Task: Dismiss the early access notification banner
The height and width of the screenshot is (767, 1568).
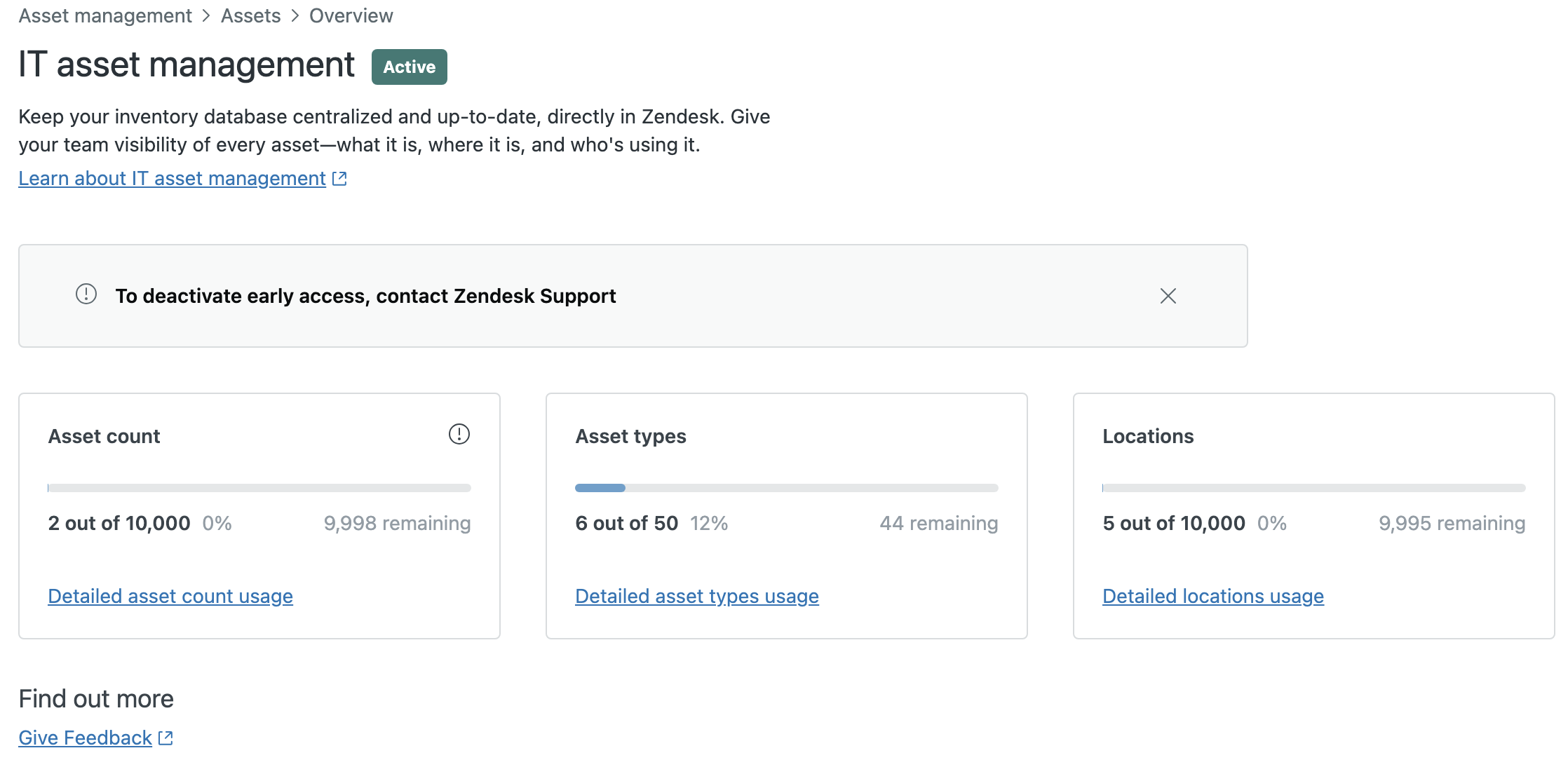Action: [1168, 296]
